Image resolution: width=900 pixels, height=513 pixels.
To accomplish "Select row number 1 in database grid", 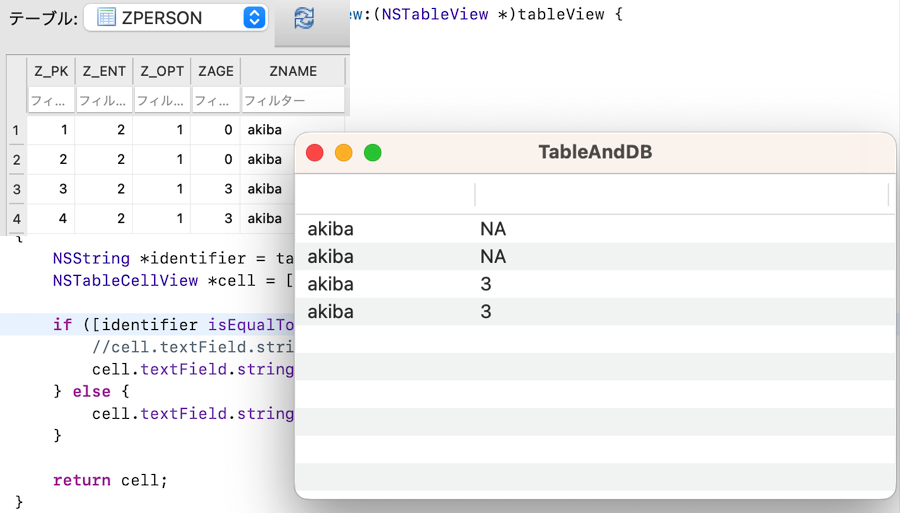I will (x=16, y=130).
